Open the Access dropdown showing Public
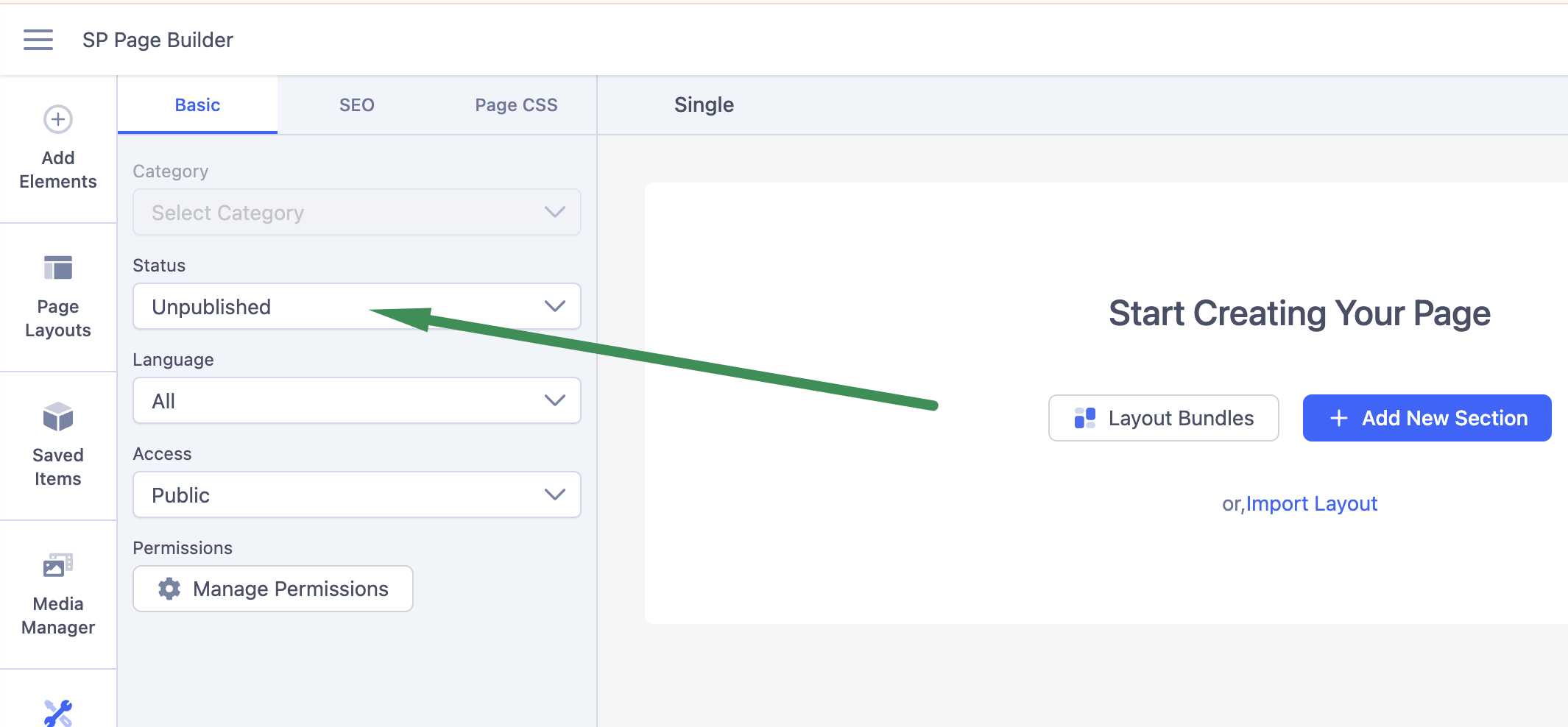 (x=357, y=494)
